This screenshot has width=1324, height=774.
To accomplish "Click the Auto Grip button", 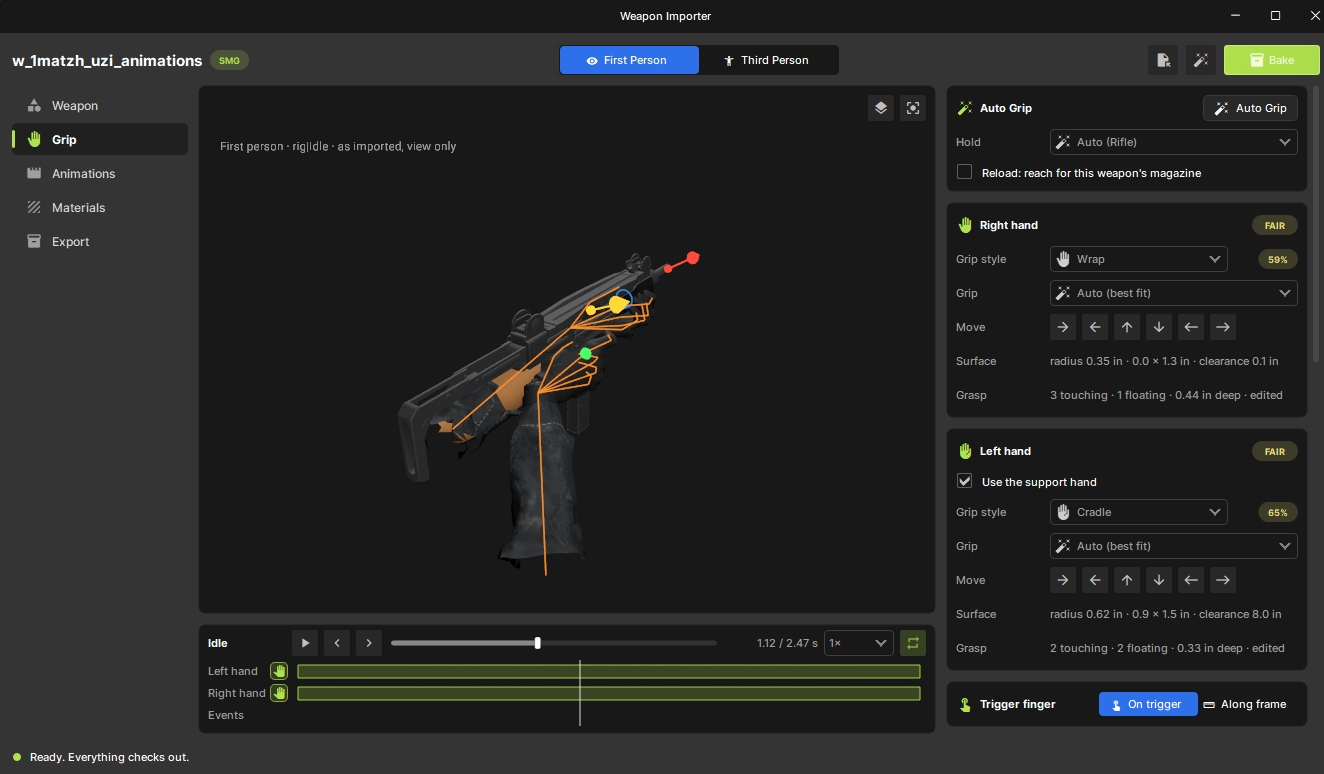I will coord(1250,108).
